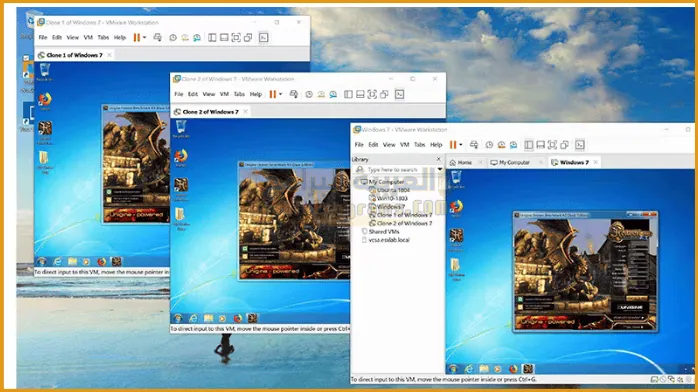The width and height of the screenshot is (698, 392).
Task: Click the console view icon in Windows 7 window
Action: pyautogui.click(x=580, y=145)
